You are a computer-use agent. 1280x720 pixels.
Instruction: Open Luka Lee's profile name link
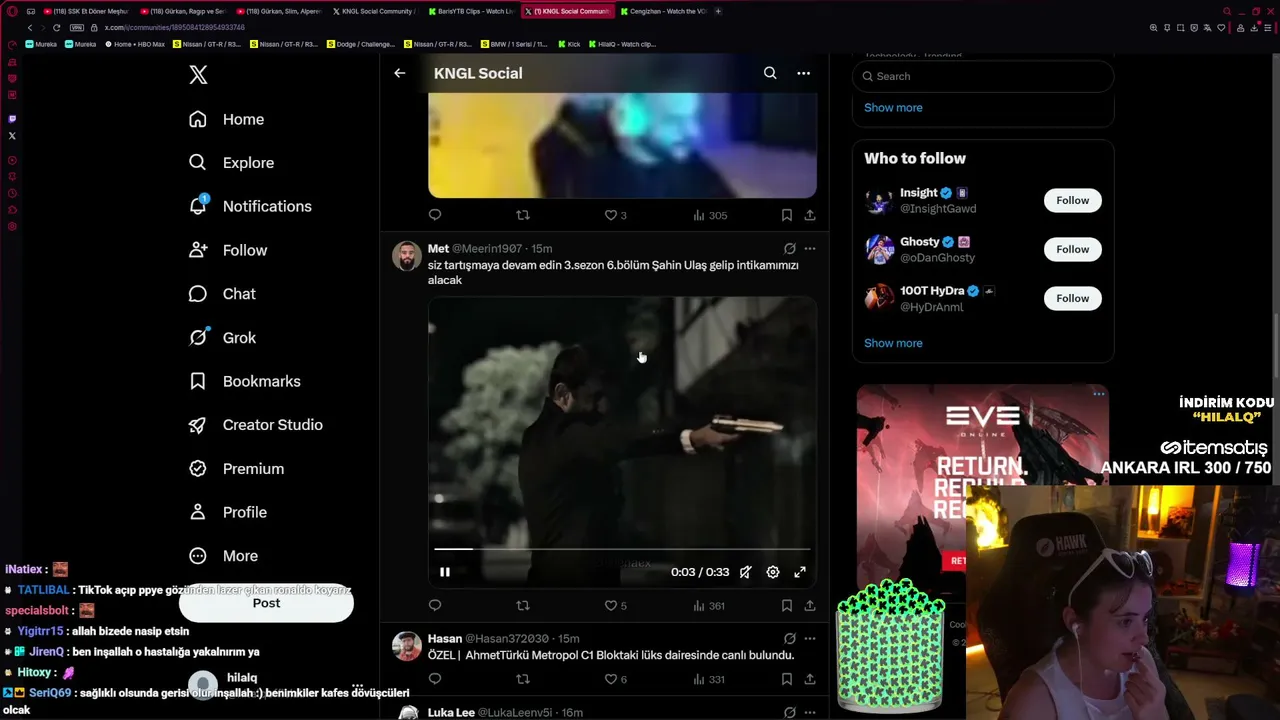click(x=451, y=713)
